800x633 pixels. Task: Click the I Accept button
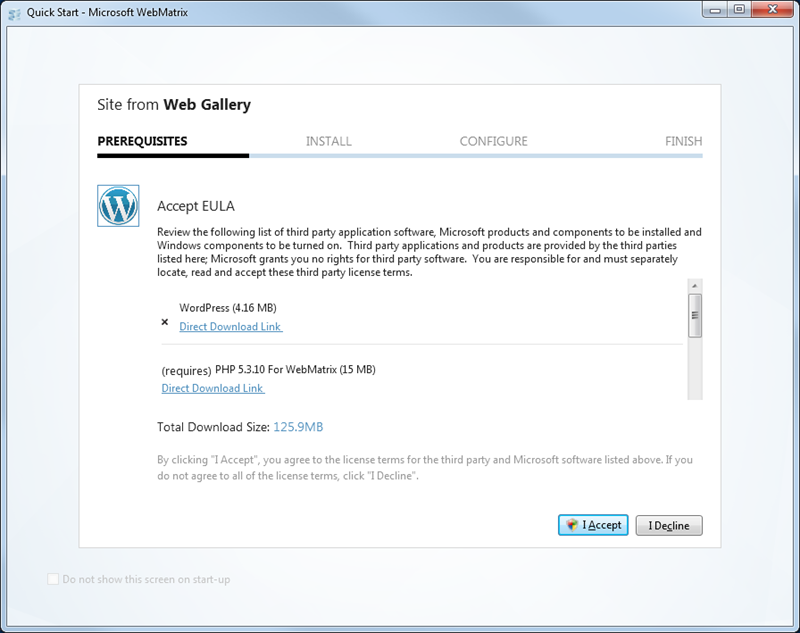click(x=593, y=525)
